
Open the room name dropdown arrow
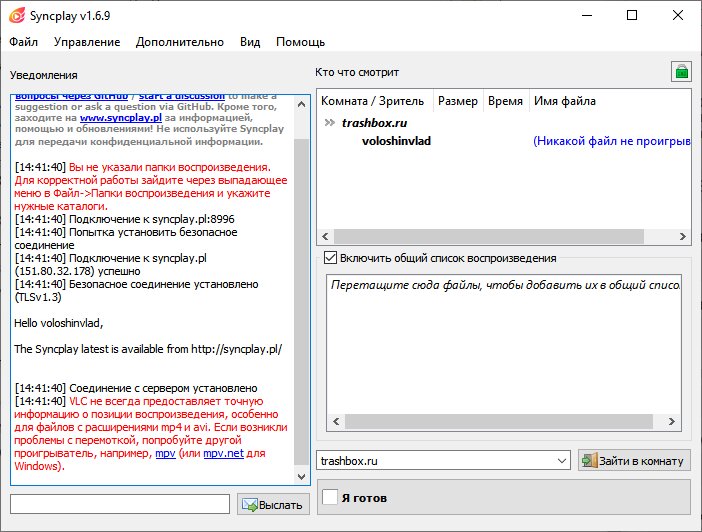(561, 461)
